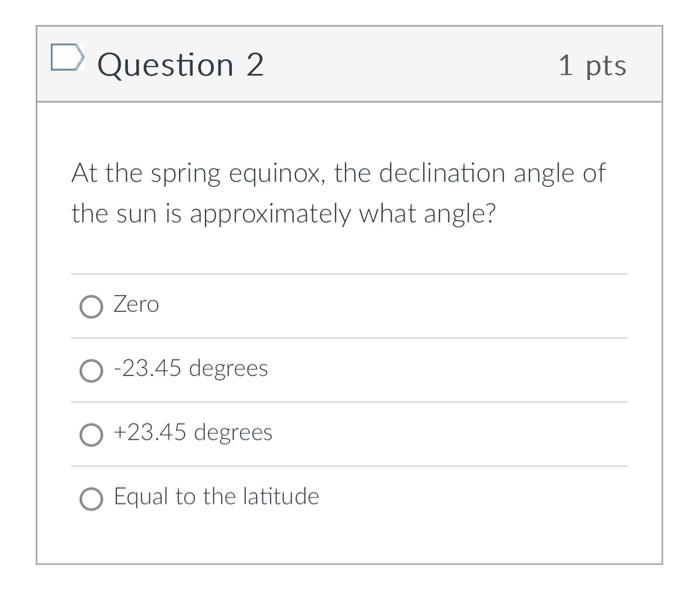Pick the +23.45 degrees radio button

coord(91,434)
